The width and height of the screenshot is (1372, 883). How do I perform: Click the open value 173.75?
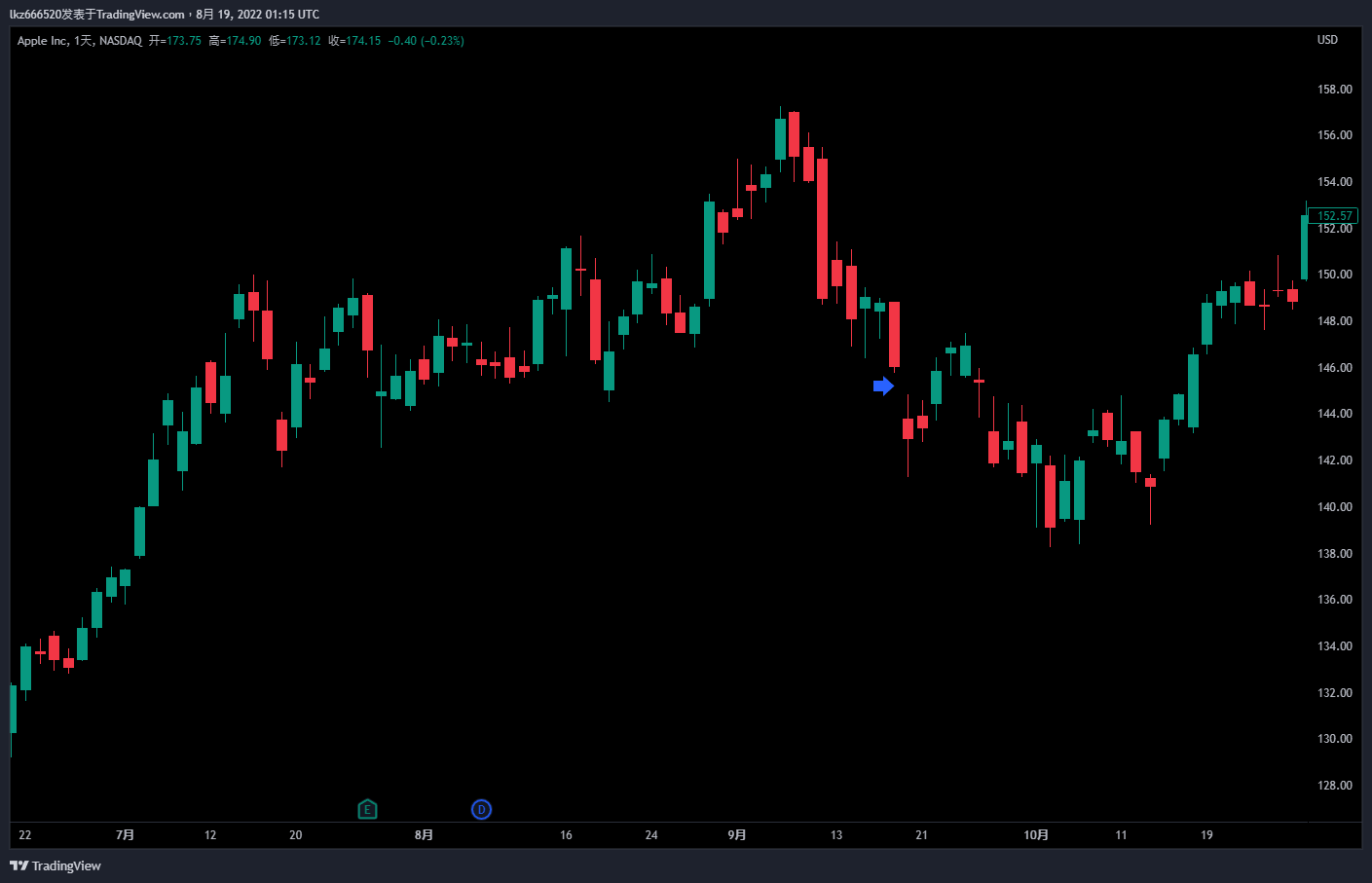pos(183,41)
